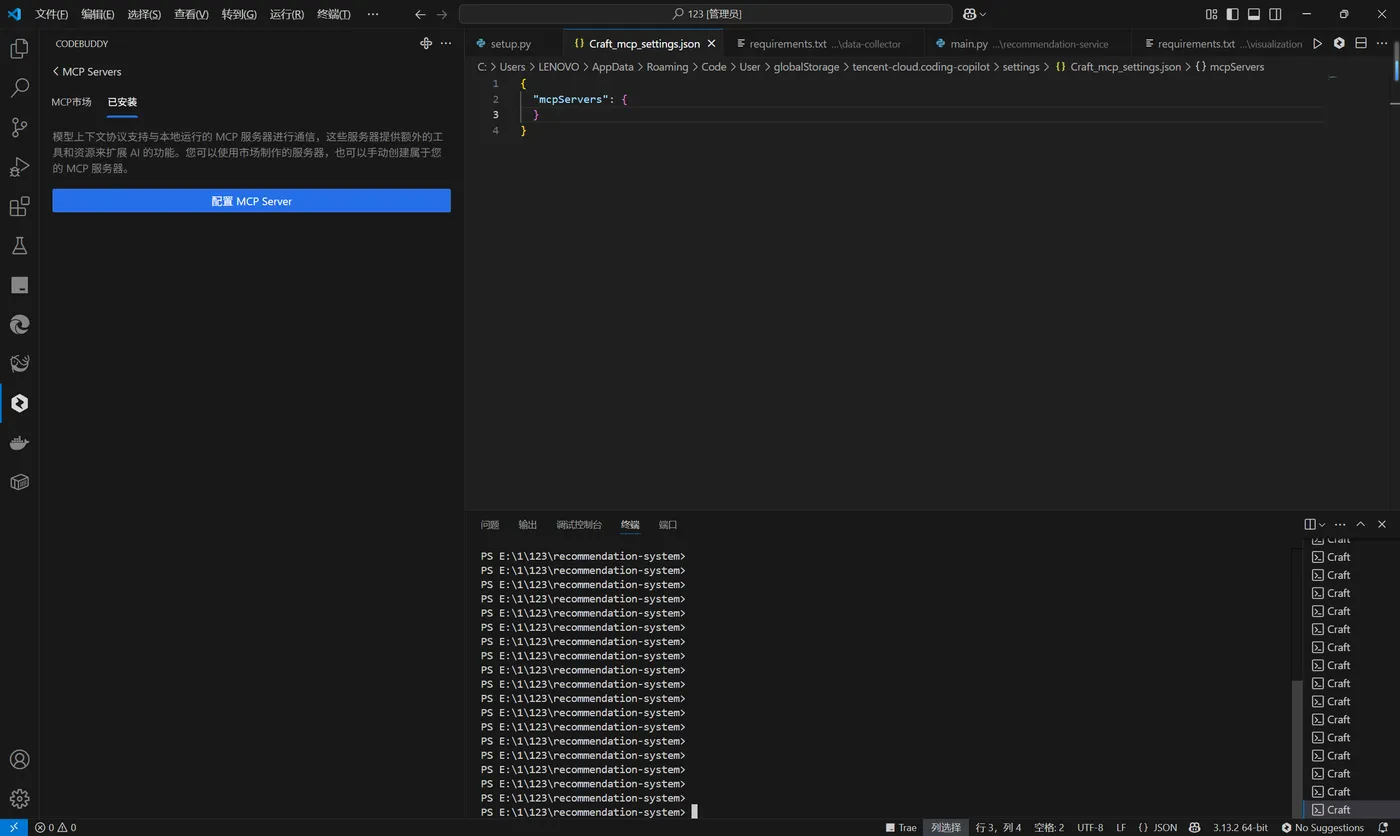The width and height of the screenshot is (1400, 836).
Task: Open the launch profile dropdown beside split terminal
Action: tap(1322, 524)
